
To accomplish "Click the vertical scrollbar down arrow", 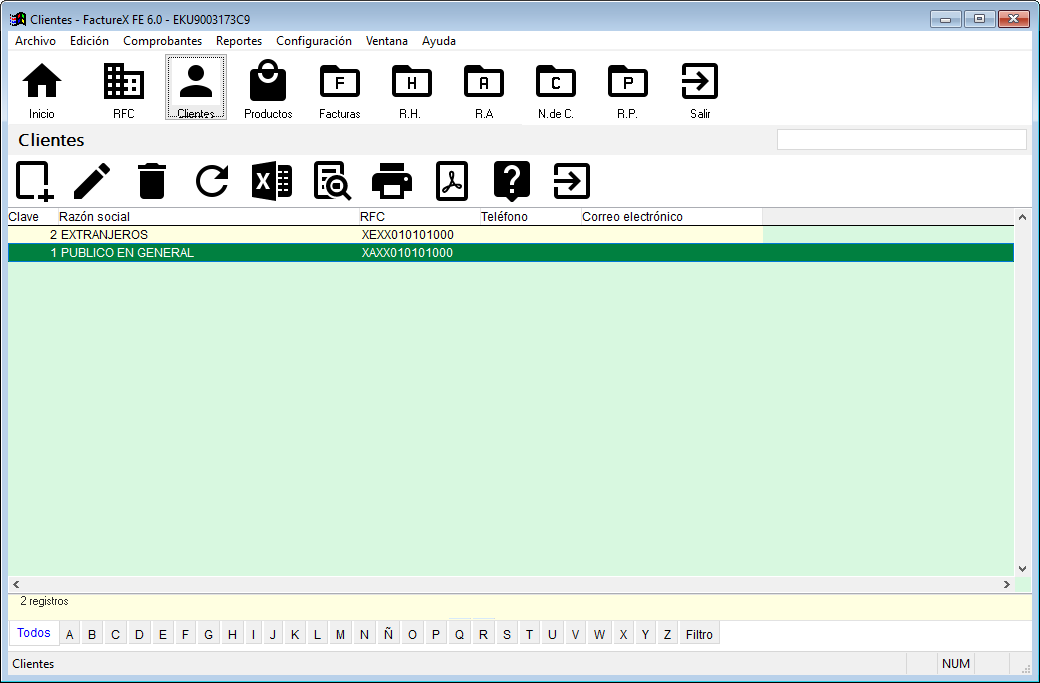I will tap(1022, 569).
